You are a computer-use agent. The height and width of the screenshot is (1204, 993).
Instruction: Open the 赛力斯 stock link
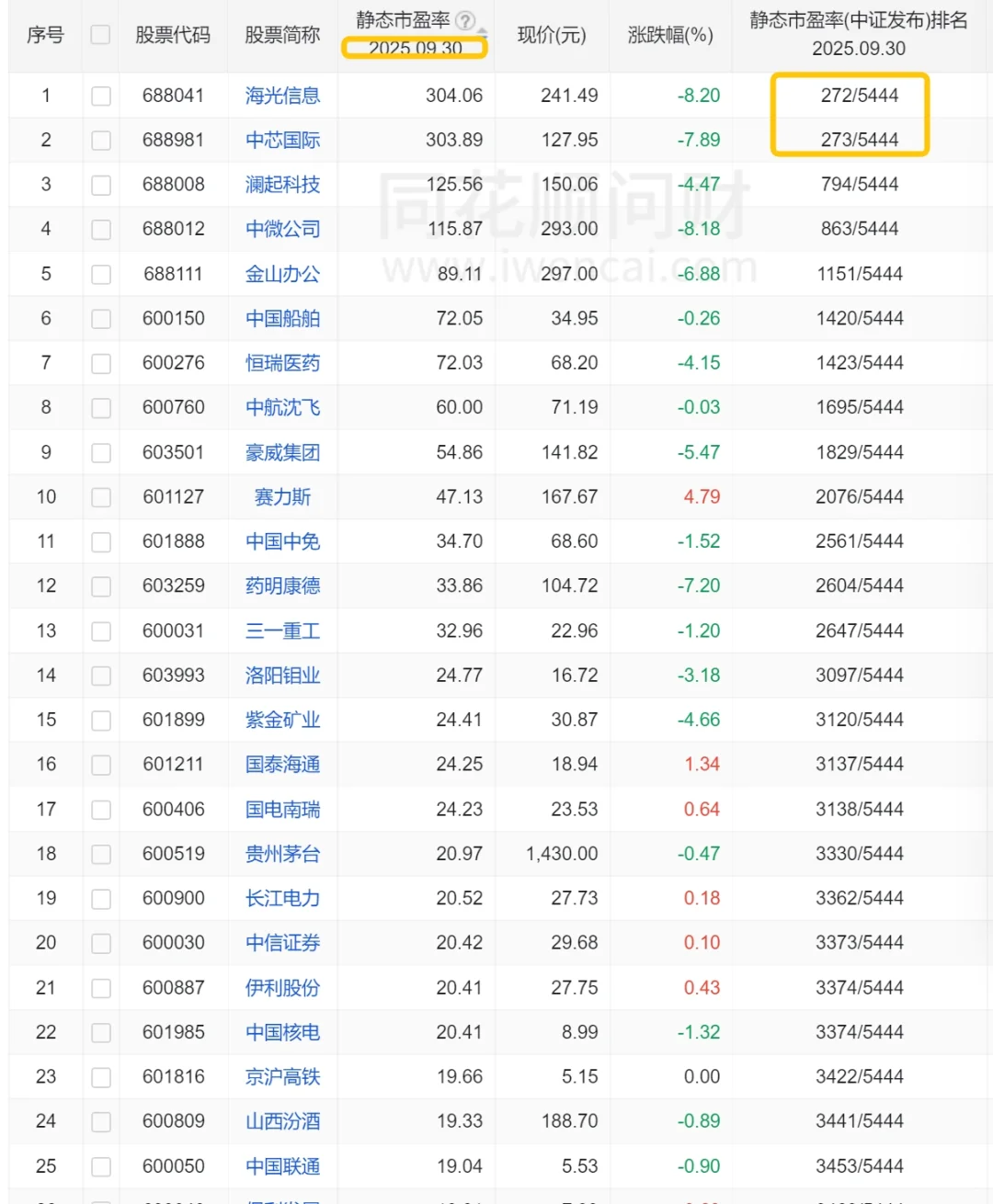coord(282,497)
